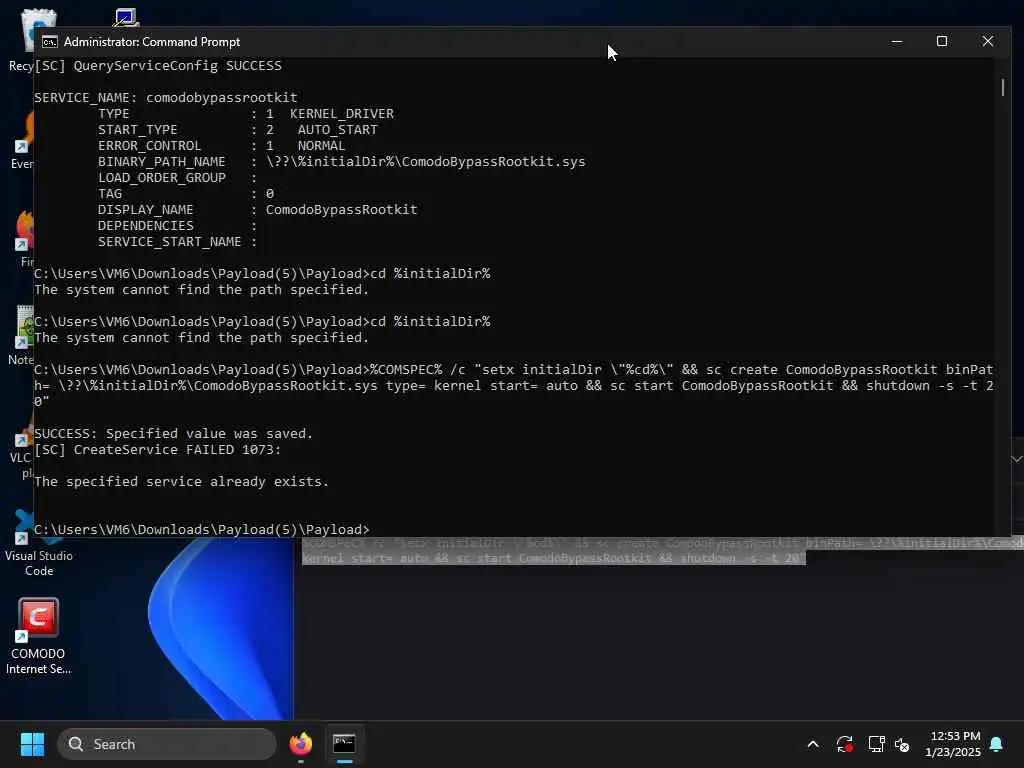Click 'The specified service already exists.'
The height and width of the screenshot is (768, 1024).
tap(182, 481)
